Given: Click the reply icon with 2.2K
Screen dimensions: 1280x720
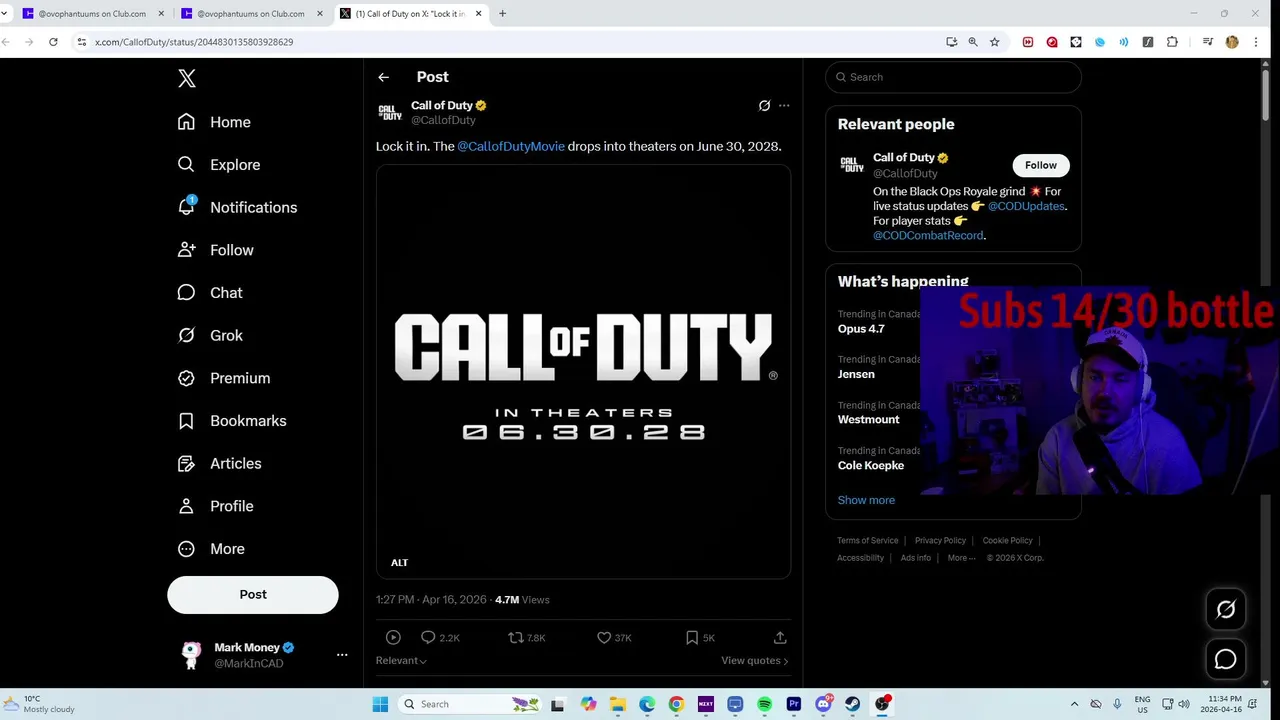Looking at the screenshot, I should [440, 637].
